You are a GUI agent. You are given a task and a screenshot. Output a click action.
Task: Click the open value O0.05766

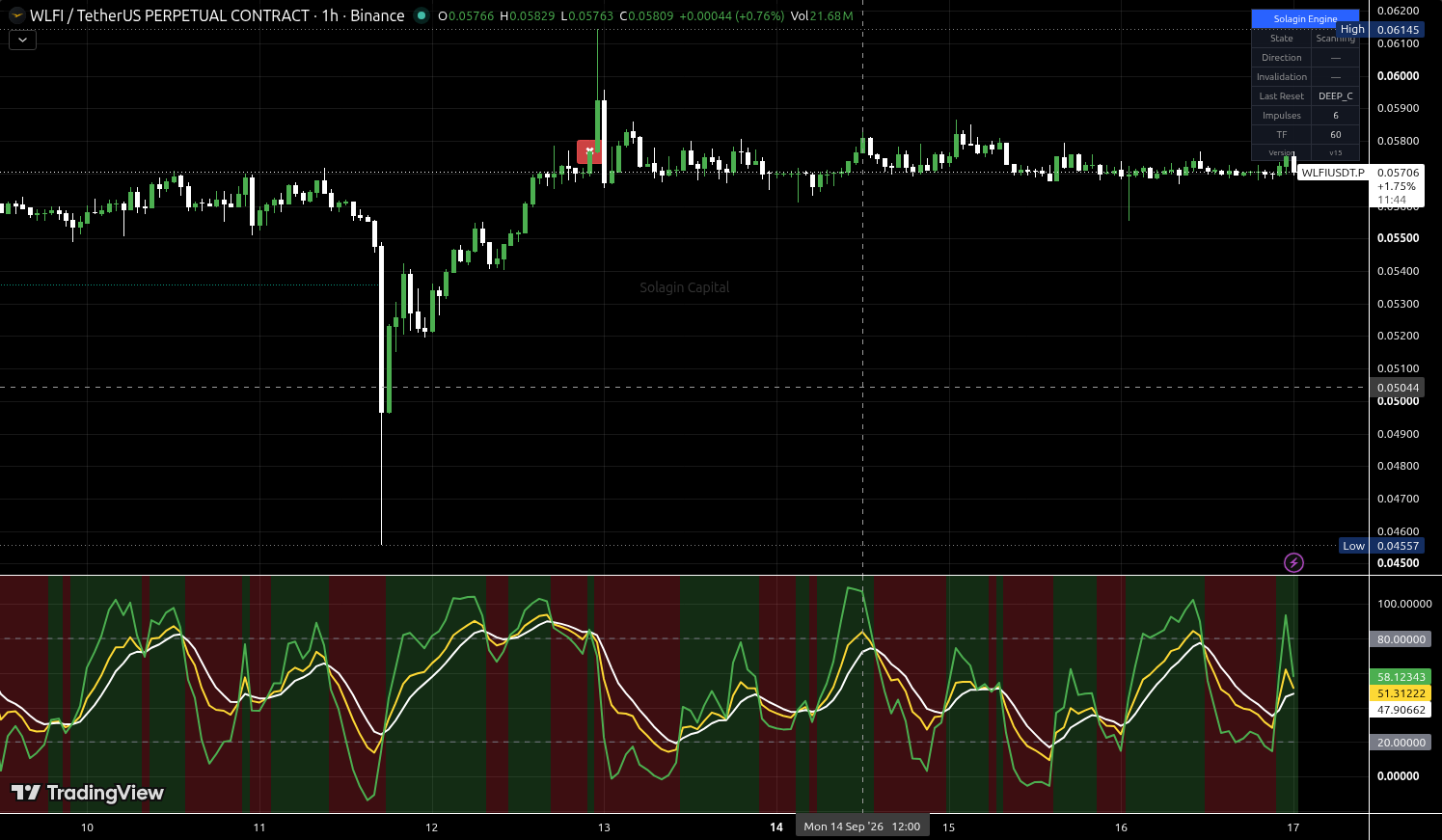[466, 15]
